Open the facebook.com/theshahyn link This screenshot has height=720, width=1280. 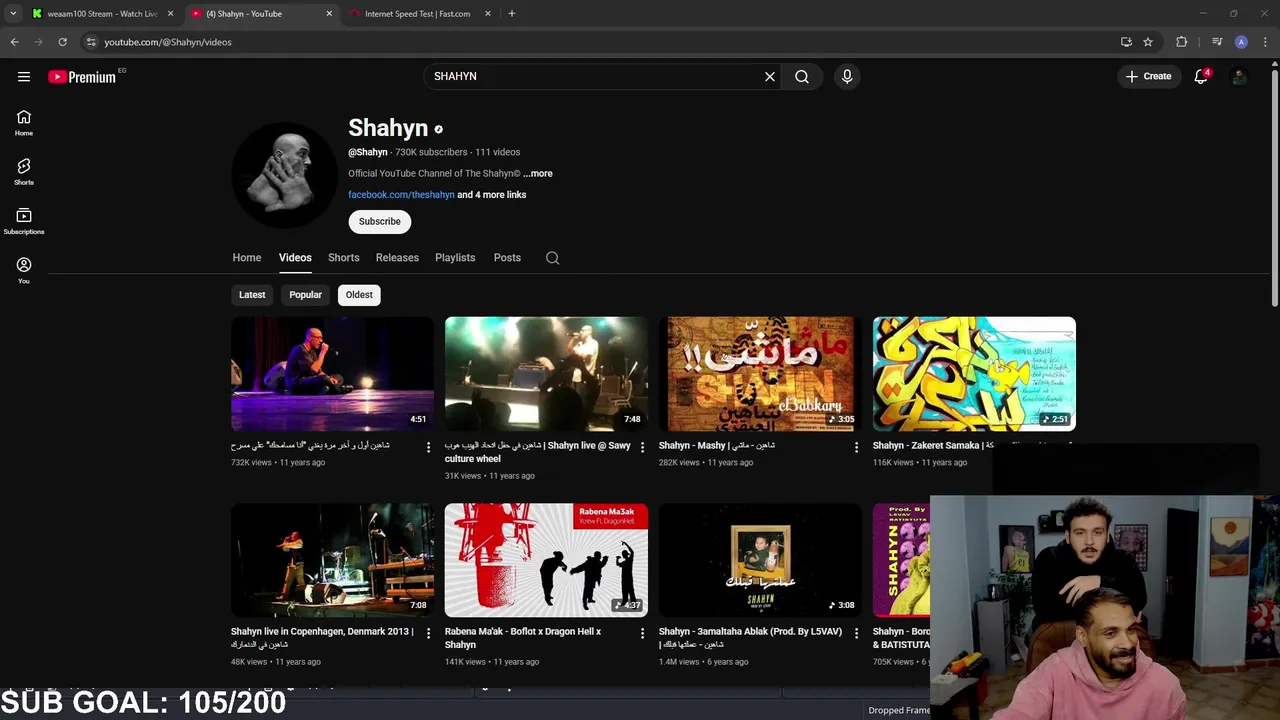401,195
